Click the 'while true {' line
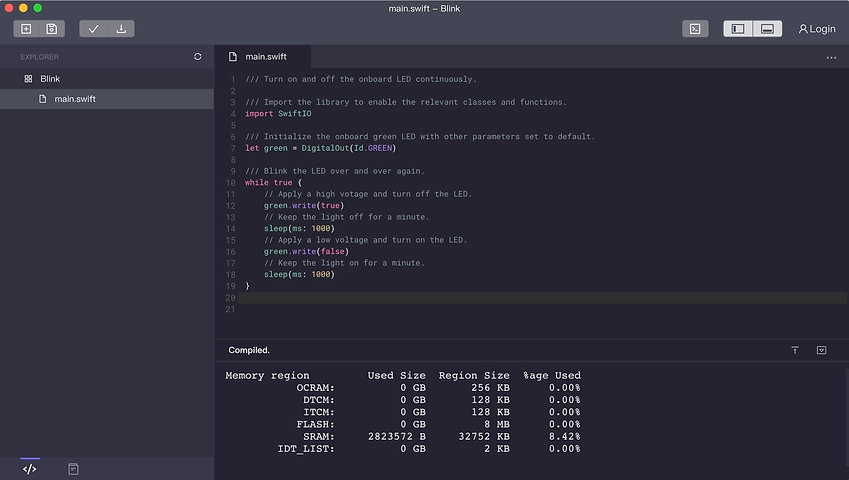849x480 pixels. point(273,182)
